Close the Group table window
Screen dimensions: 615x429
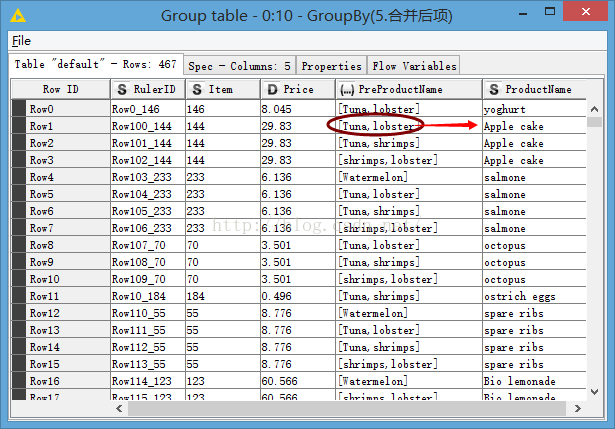click(586, 11)
